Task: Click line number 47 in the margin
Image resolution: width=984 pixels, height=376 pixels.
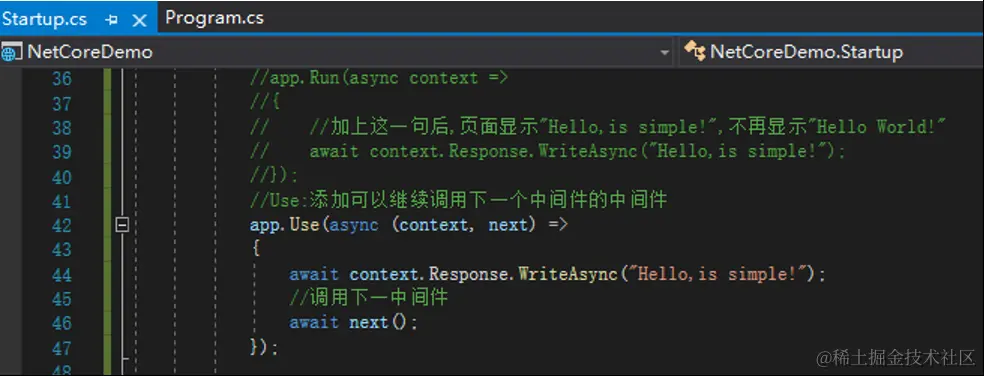Action: (62, 348)
